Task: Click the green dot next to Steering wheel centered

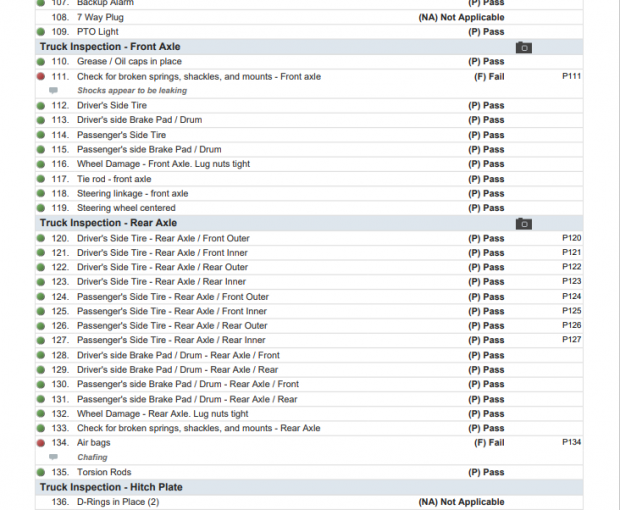Action: (x=41, y=208)
